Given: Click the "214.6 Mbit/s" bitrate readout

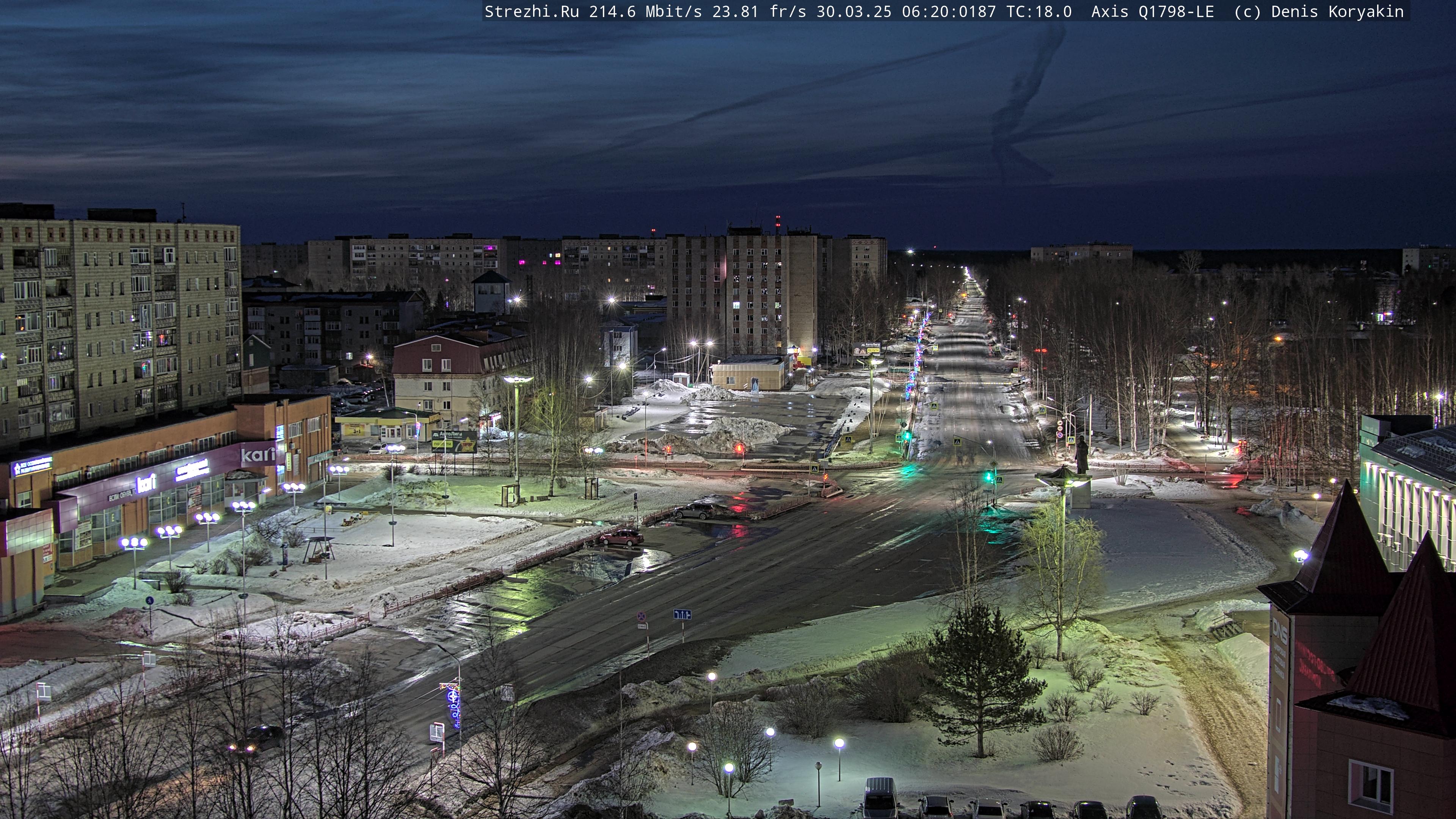Looking at the screenshot, I should point(645,12).
